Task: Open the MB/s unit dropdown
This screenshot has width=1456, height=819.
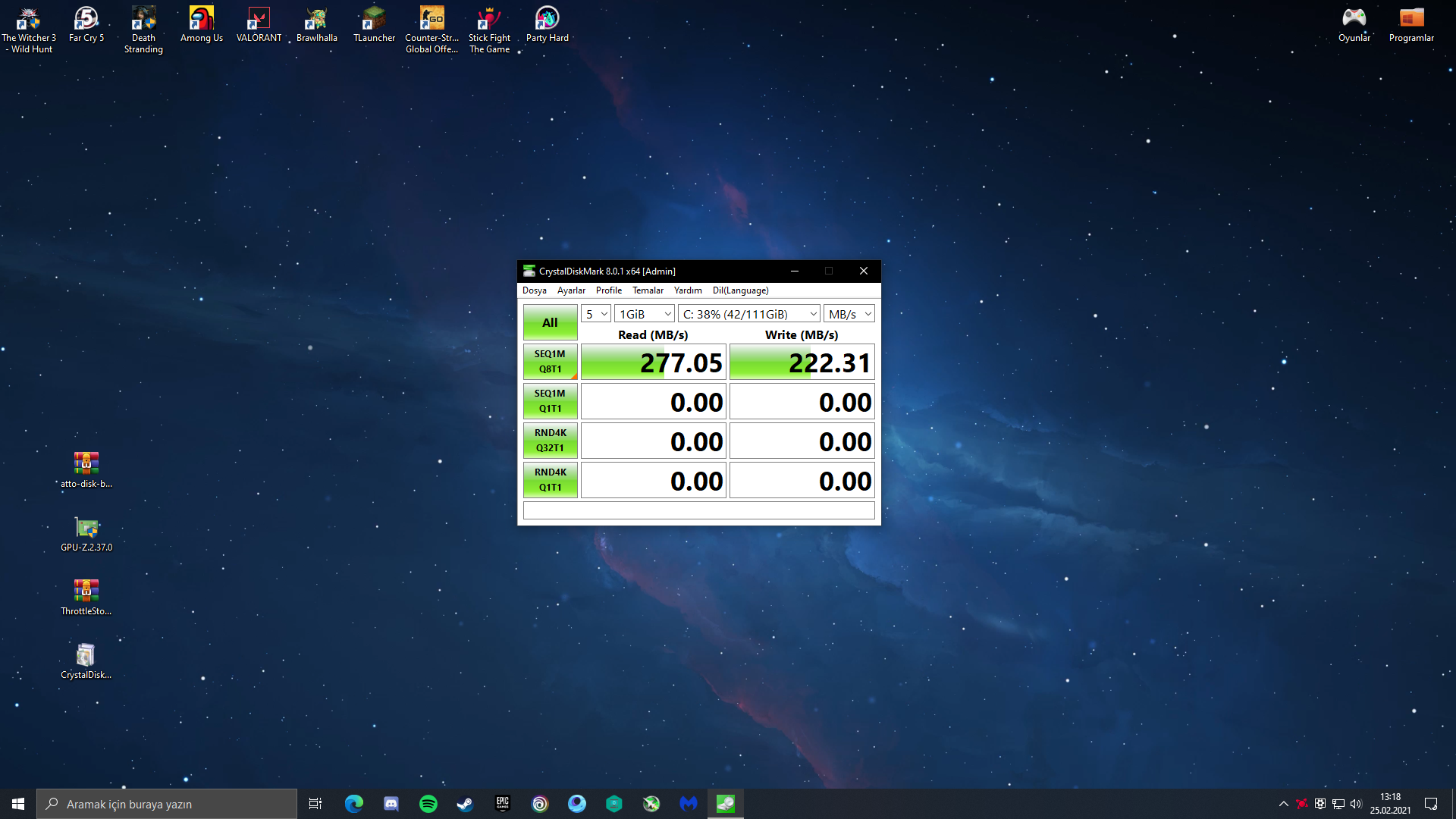Action: pos(849,314)
